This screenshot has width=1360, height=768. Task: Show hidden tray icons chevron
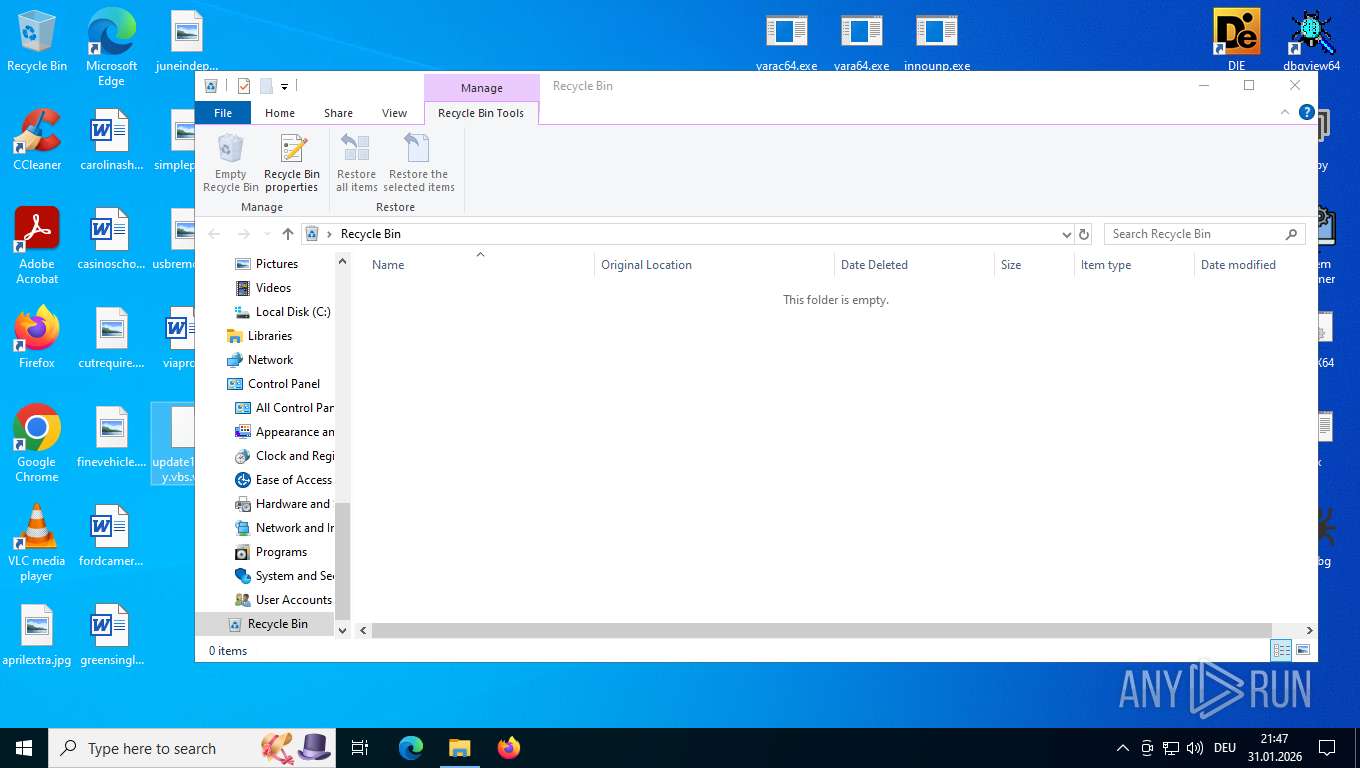coord(1123,748)
